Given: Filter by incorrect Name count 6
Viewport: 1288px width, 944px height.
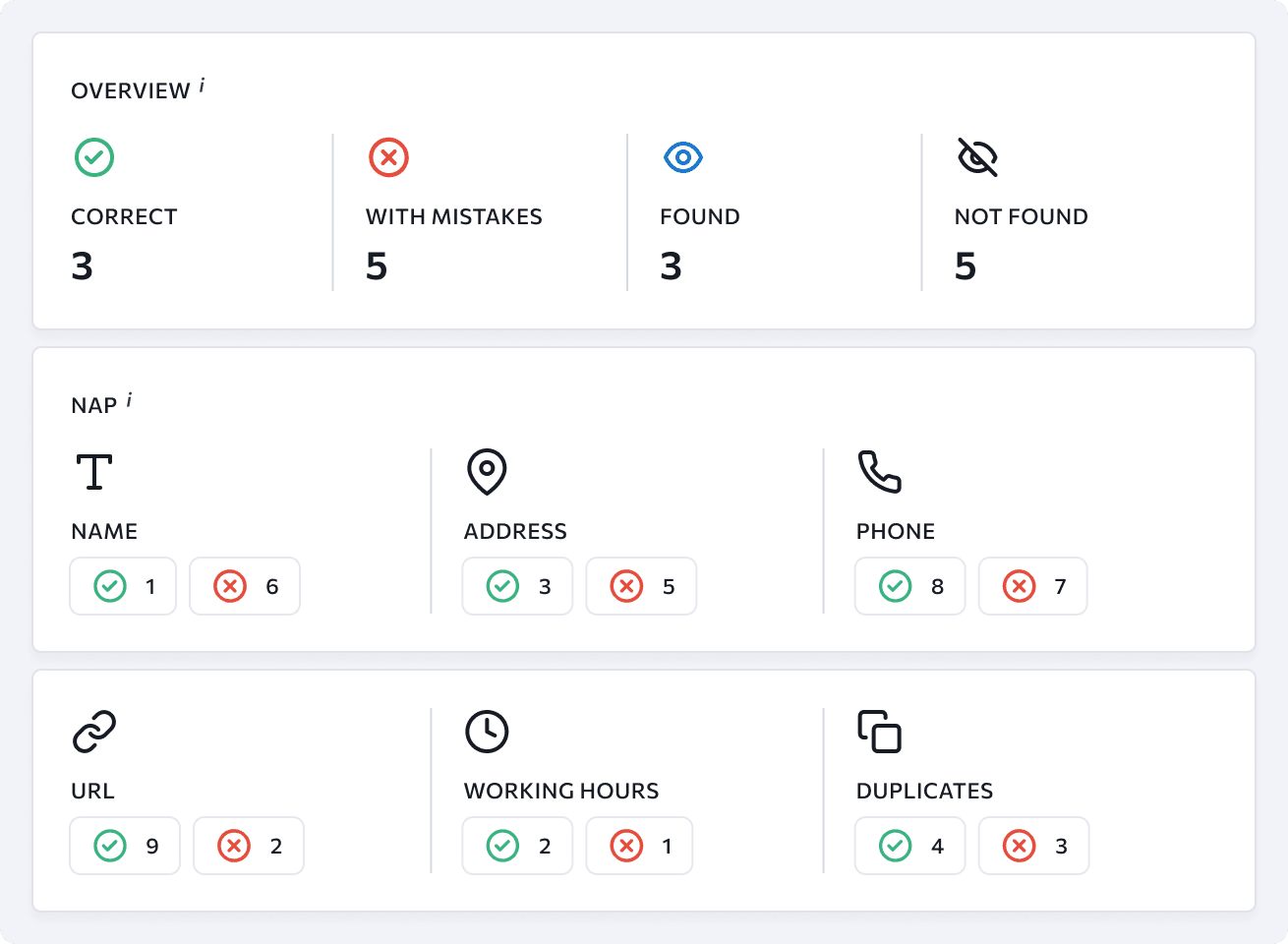Looking at the screenshot, I should [x=245, y=586].
